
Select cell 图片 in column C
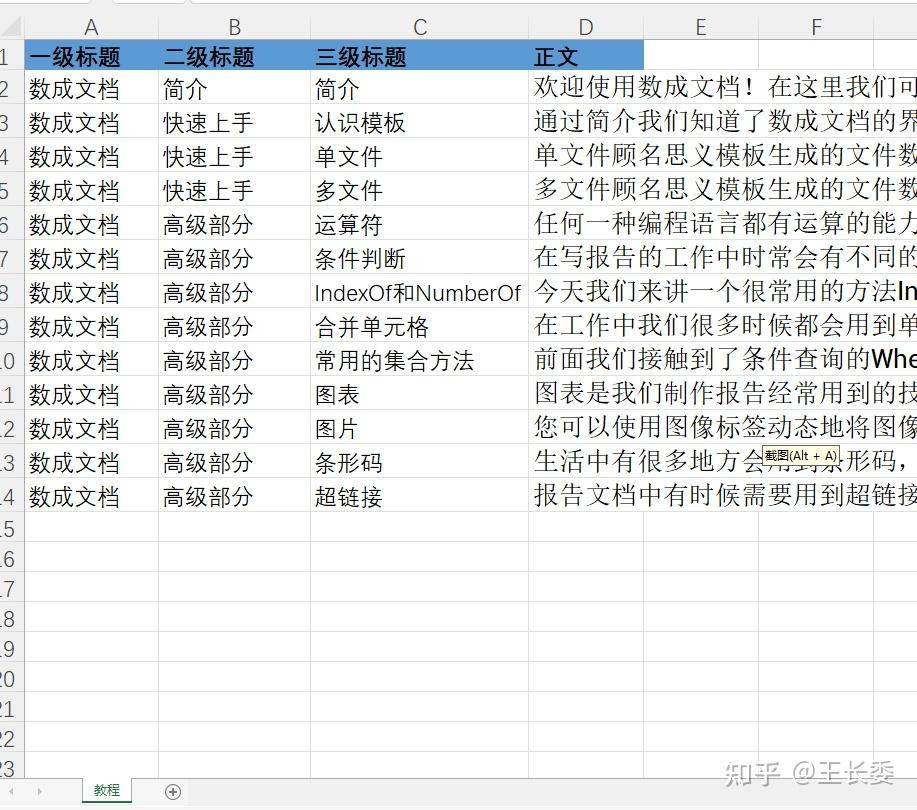419,426
